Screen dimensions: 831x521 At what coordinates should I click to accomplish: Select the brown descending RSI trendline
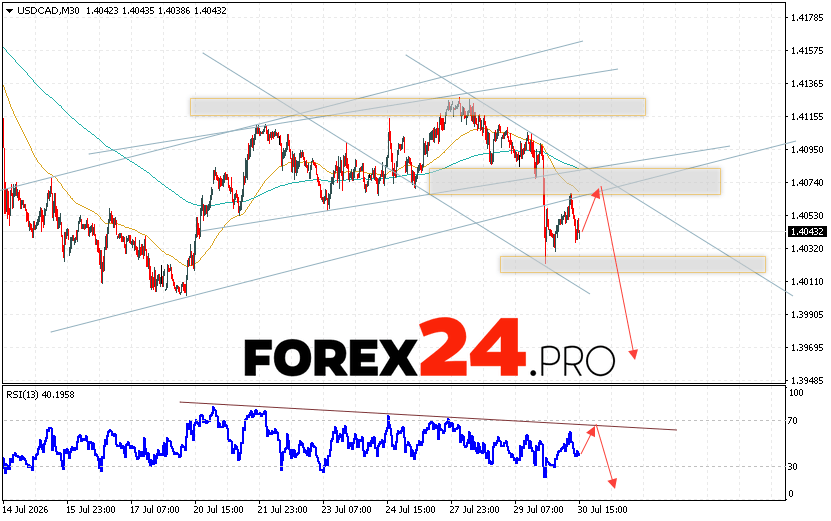(428, 416)
